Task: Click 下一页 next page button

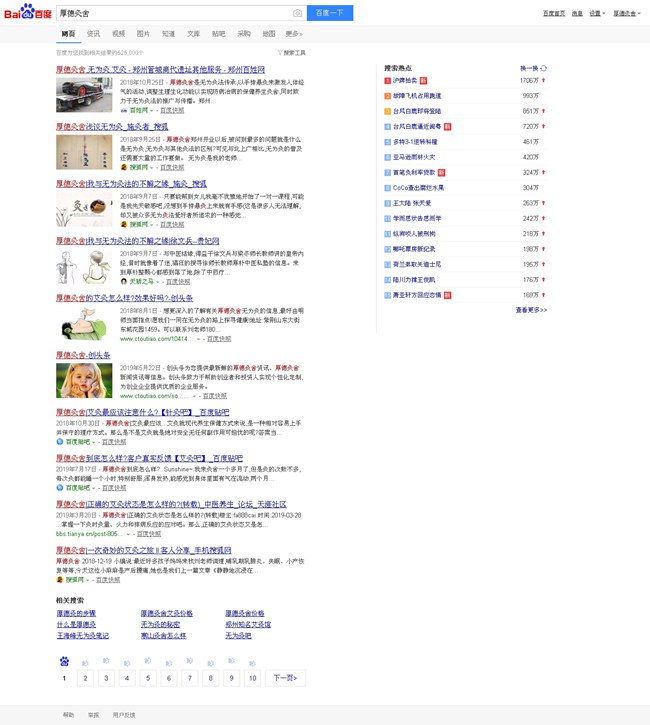Action: [285, 678]
